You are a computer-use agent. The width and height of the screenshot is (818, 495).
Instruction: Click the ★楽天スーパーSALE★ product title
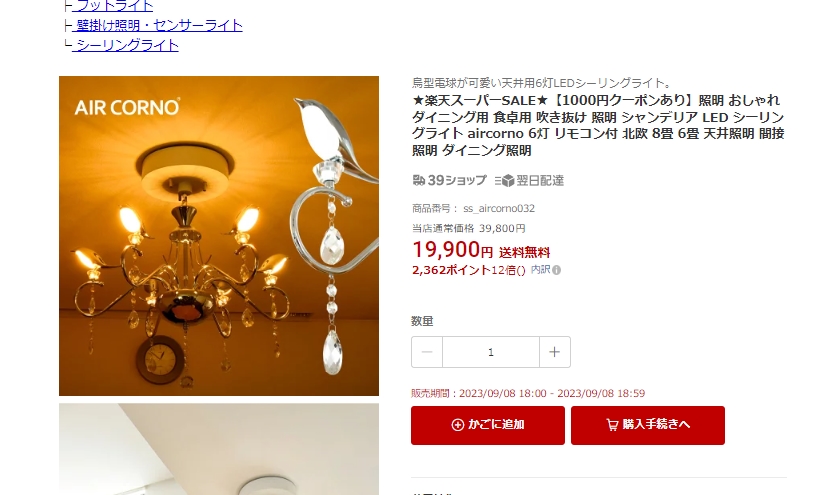(x=598, y=125)
